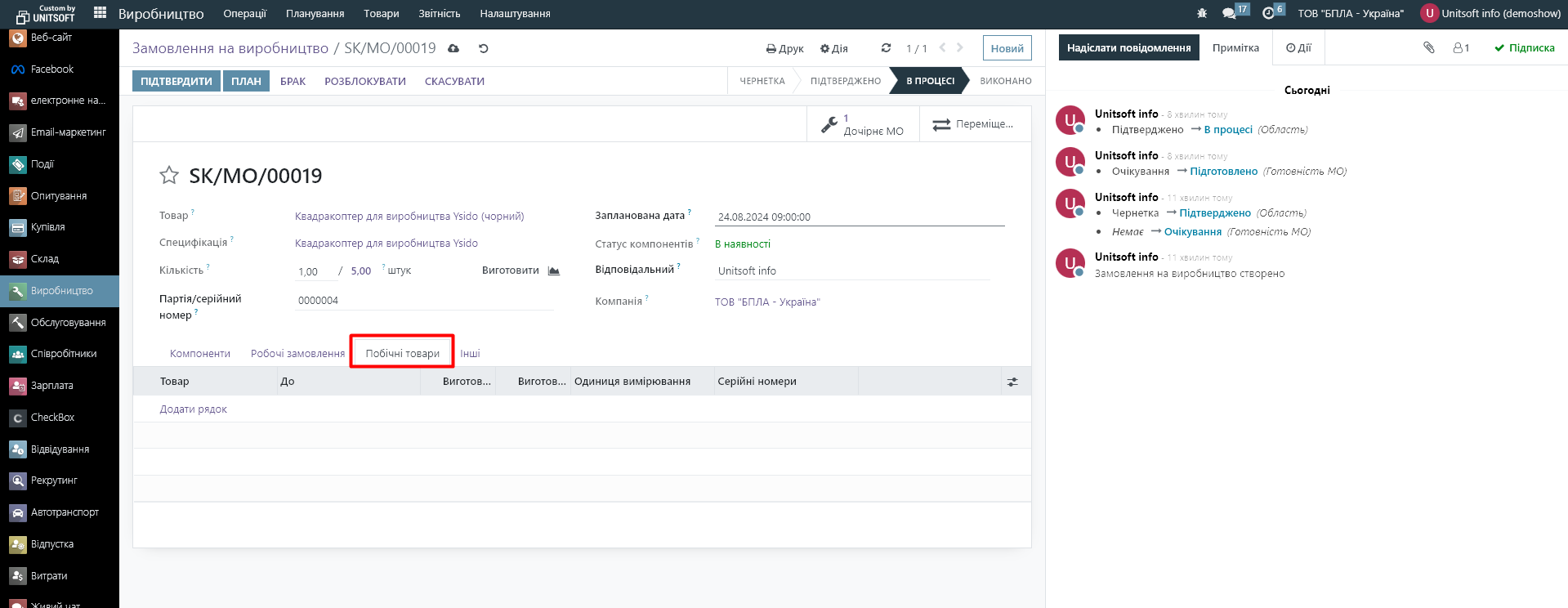This screenshot has height=608, width=1568.
Task: Open column options adjust icon in table
Action: tap(1012, 382)
